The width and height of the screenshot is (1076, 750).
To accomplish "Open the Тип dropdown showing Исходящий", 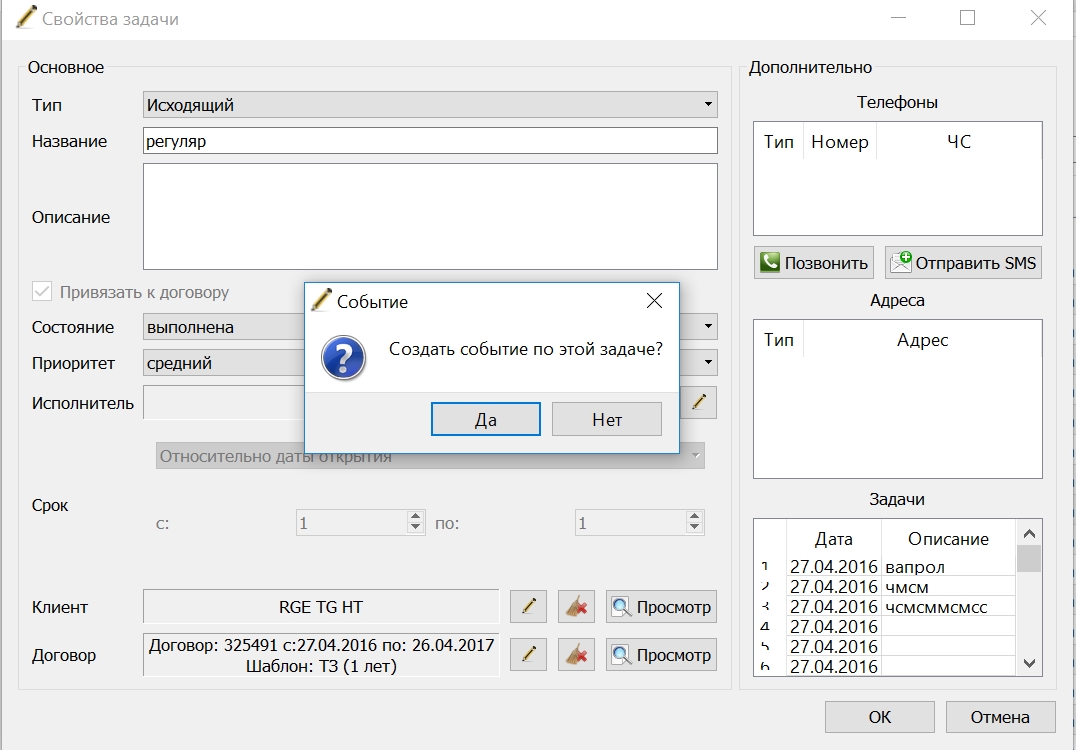I will [430, 104].
